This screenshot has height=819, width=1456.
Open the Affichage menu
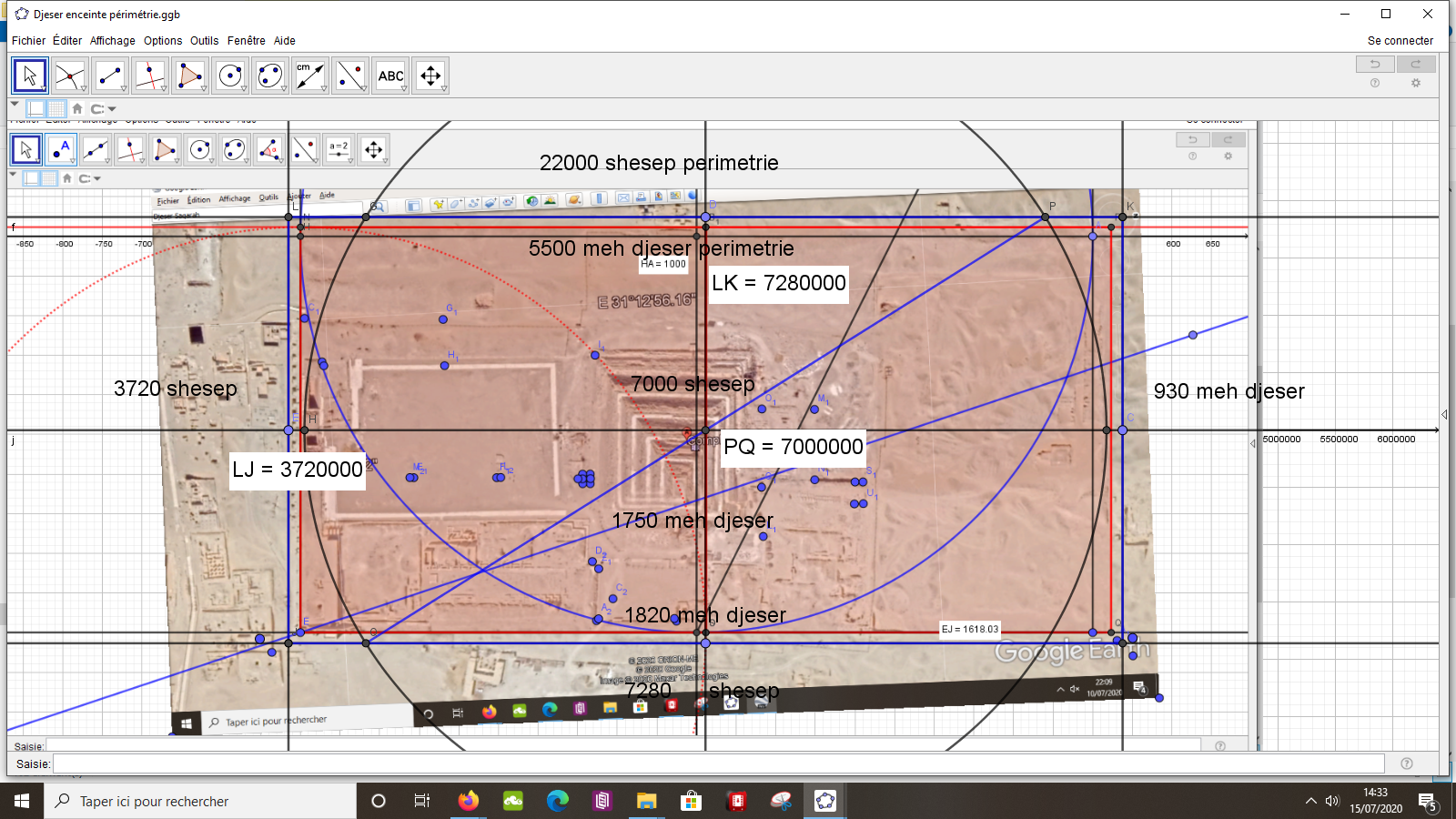(112, 41)
